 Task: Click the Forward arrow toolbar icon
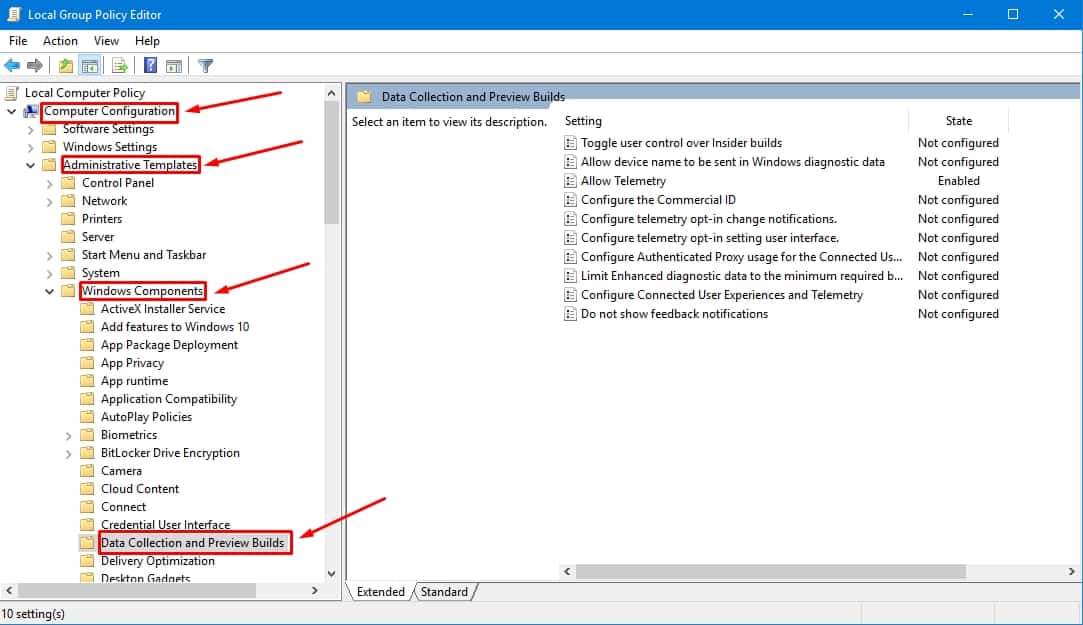coord(35,66)
